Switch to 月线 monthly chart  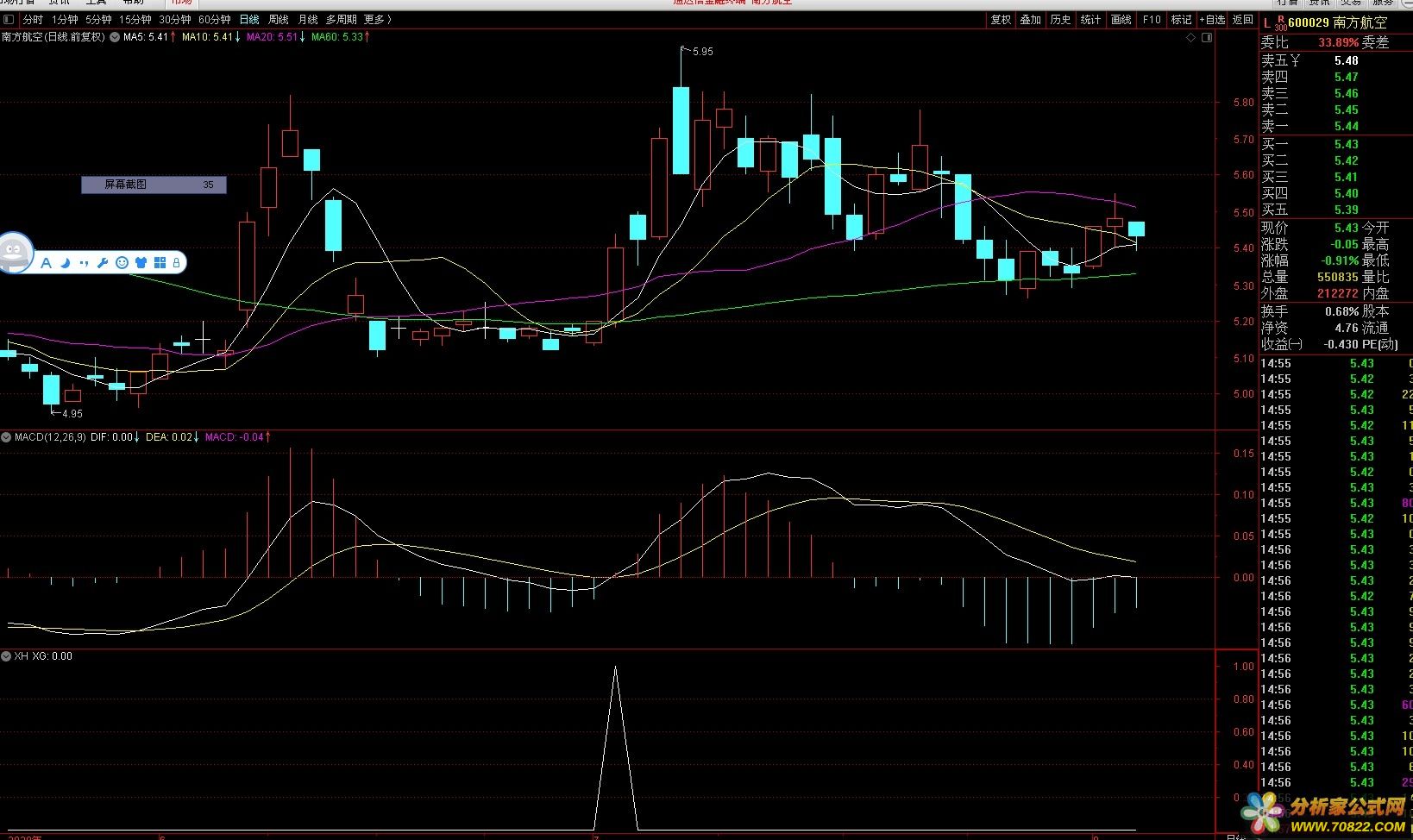pos(308,19)
